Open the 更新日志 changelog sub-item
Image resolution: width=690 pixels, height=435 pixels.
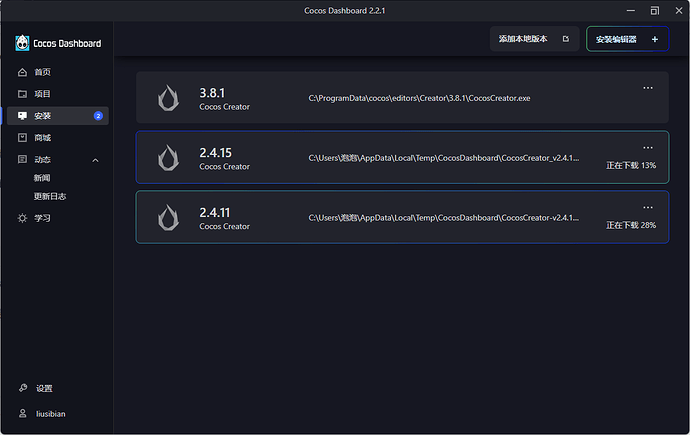click(50, 197)
